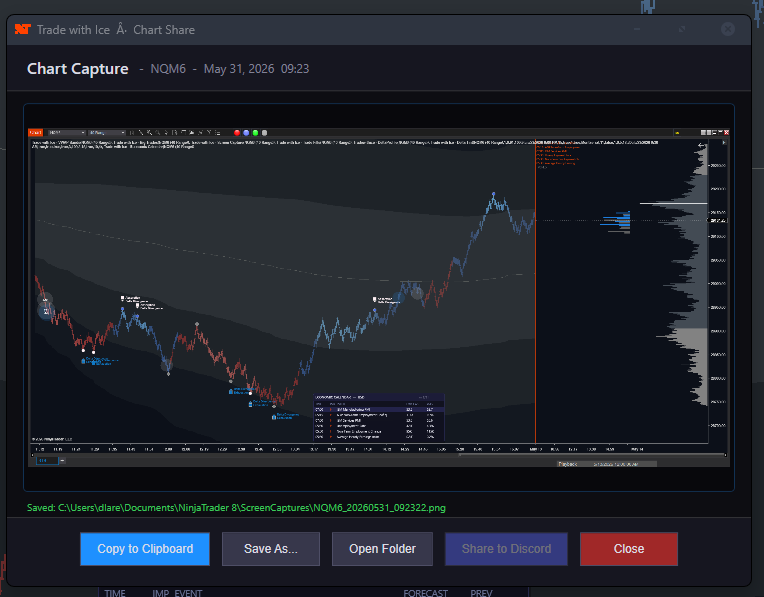Image resolution: width=764 pixels, height=597 pixels.
Task: Open the Save As dialog
Action: (x=270, y=549)
